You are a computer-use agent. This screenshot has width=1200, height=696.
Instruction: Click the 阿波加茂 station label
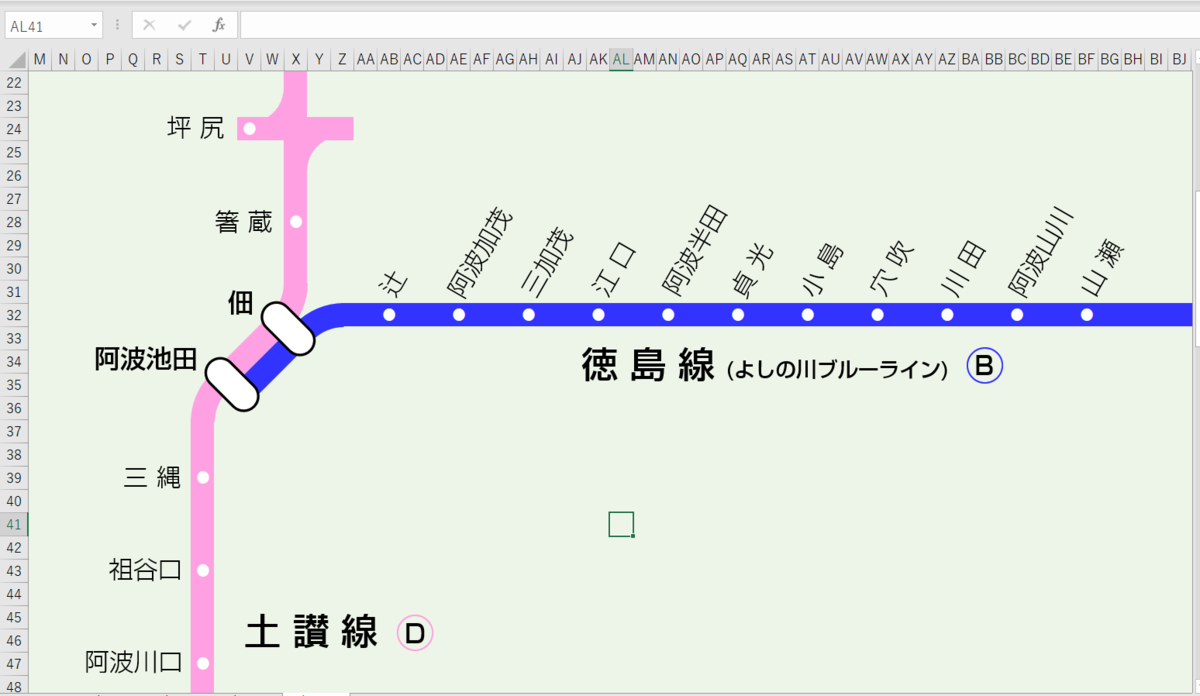pyautogui.click(x=480, y=254)
